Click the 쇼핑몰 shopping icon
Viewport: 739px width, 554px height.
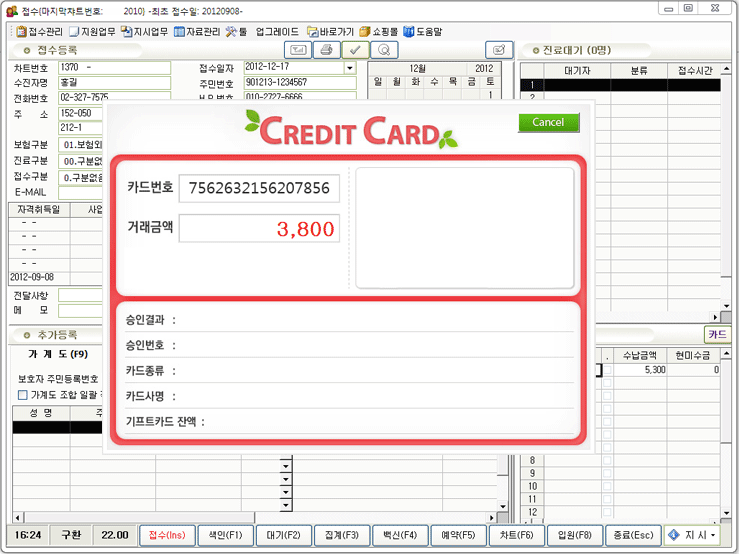(x=378, y=31)
